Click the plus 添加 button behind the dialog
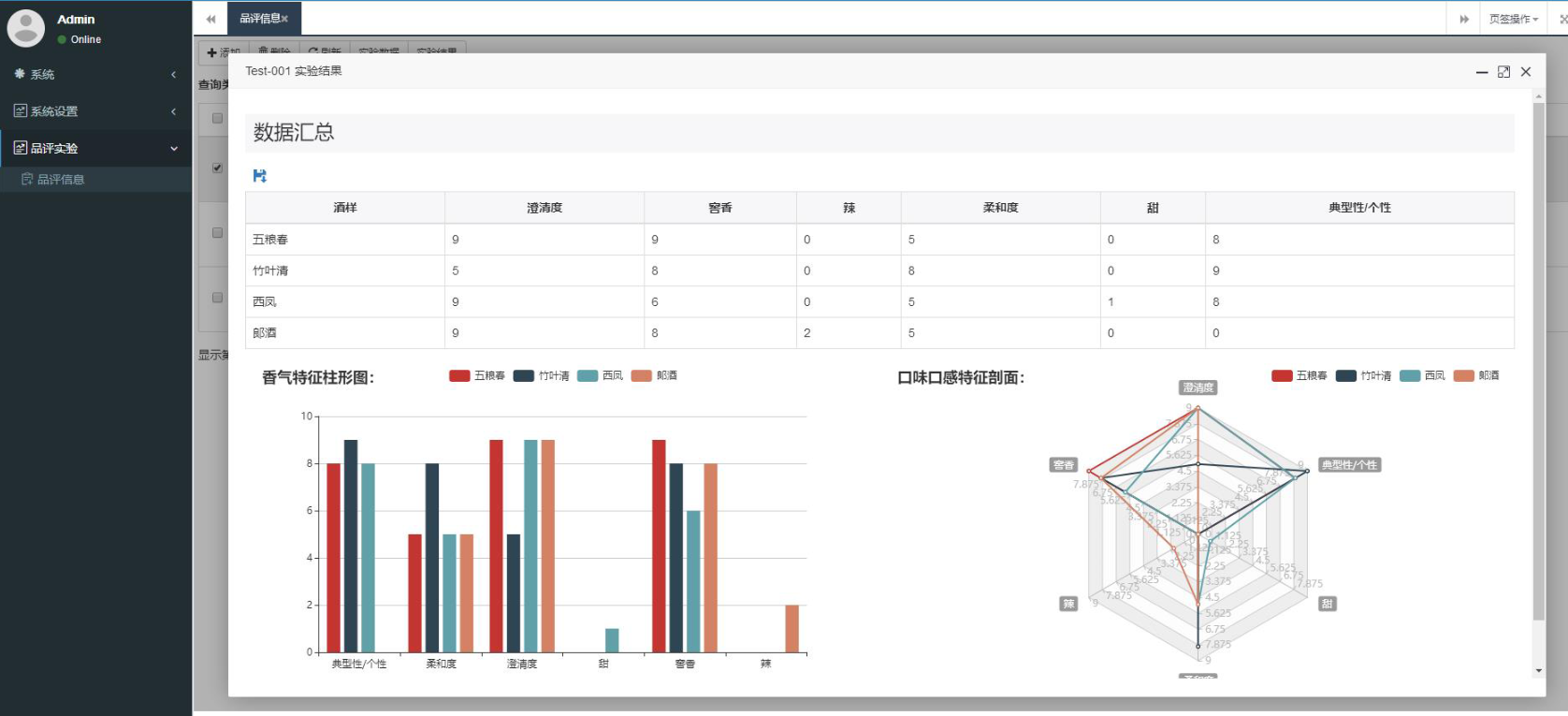The image size is (1568, 716). click(x=223, y=52)
